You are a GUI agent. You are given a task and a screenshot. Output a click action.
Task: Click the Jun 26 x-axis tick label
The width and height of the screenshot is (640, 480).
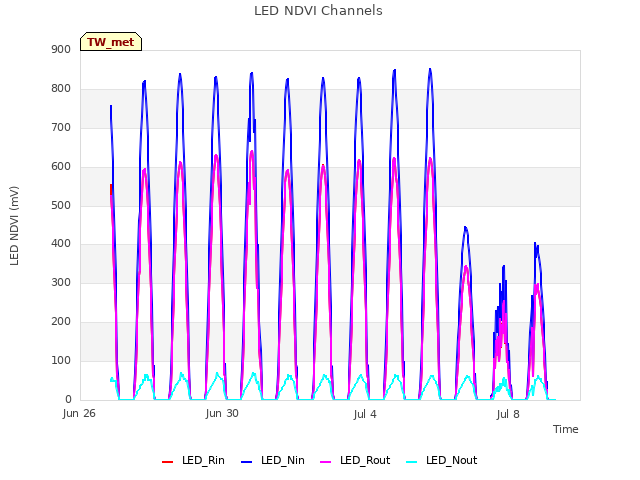point(79,414)
